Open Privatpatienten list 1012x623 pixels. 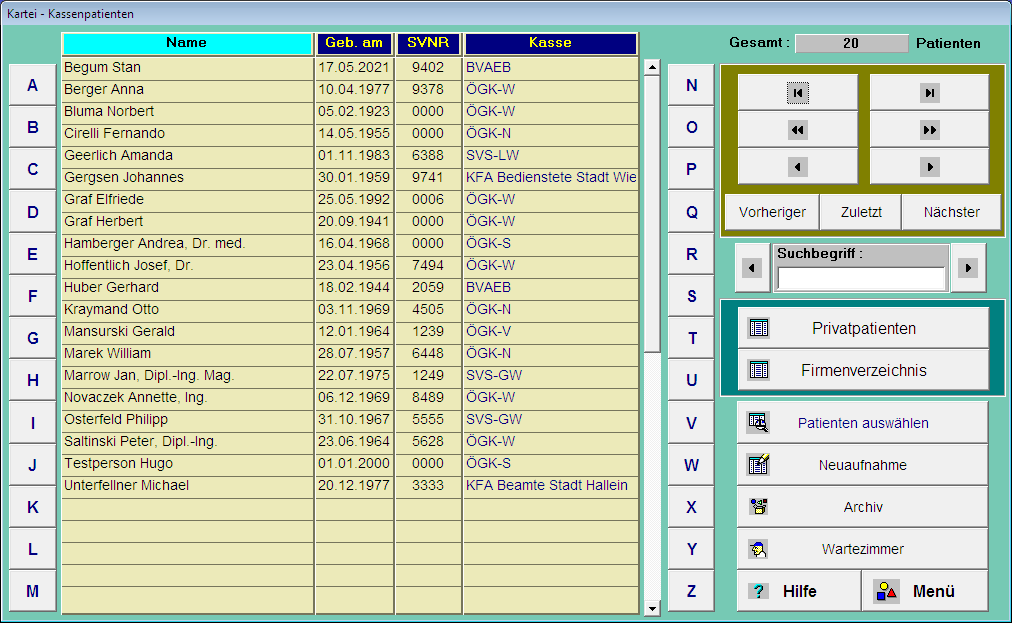862,328
